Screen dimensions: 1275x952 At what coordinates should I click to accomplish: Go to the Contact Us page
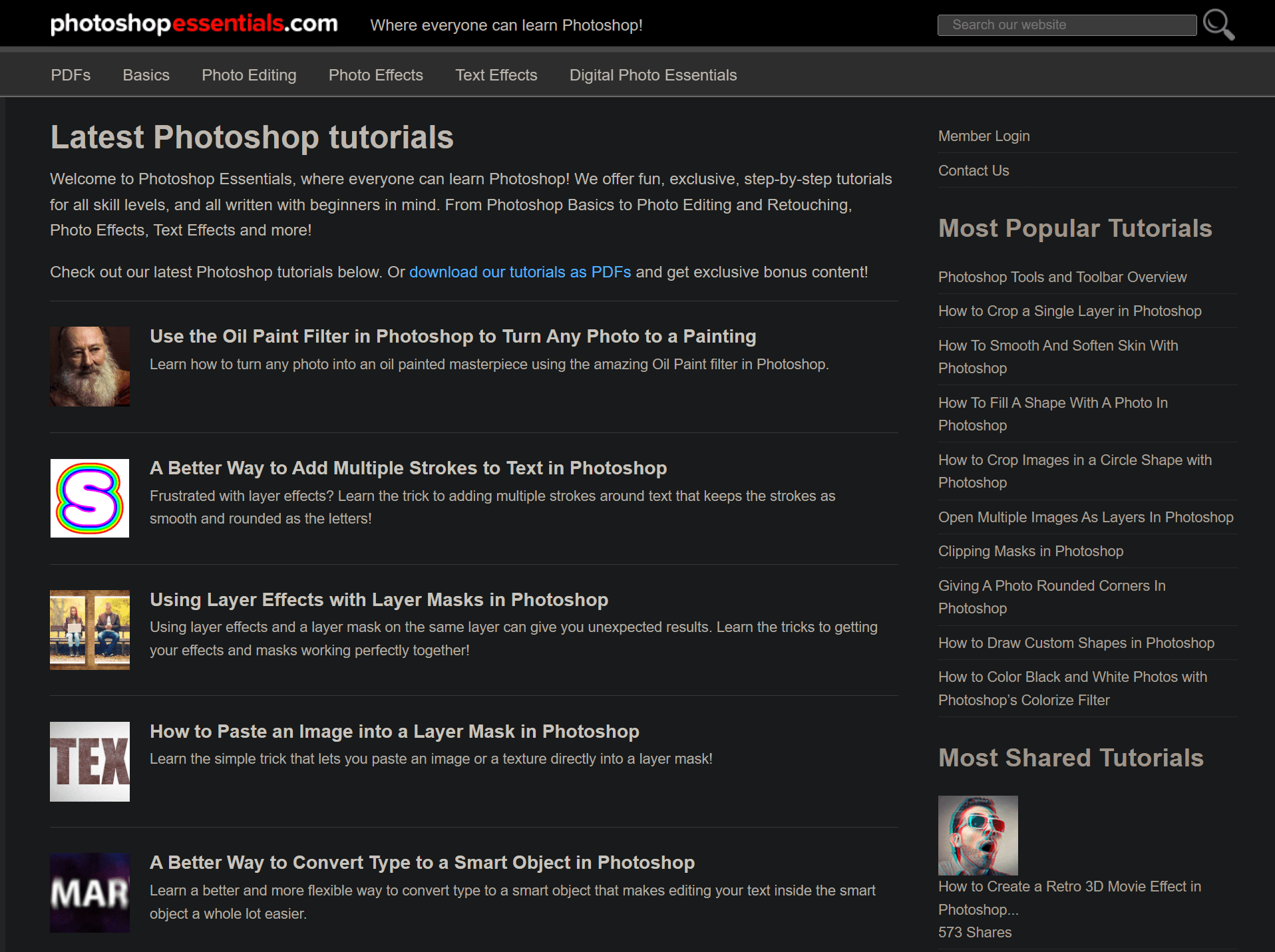973,171
